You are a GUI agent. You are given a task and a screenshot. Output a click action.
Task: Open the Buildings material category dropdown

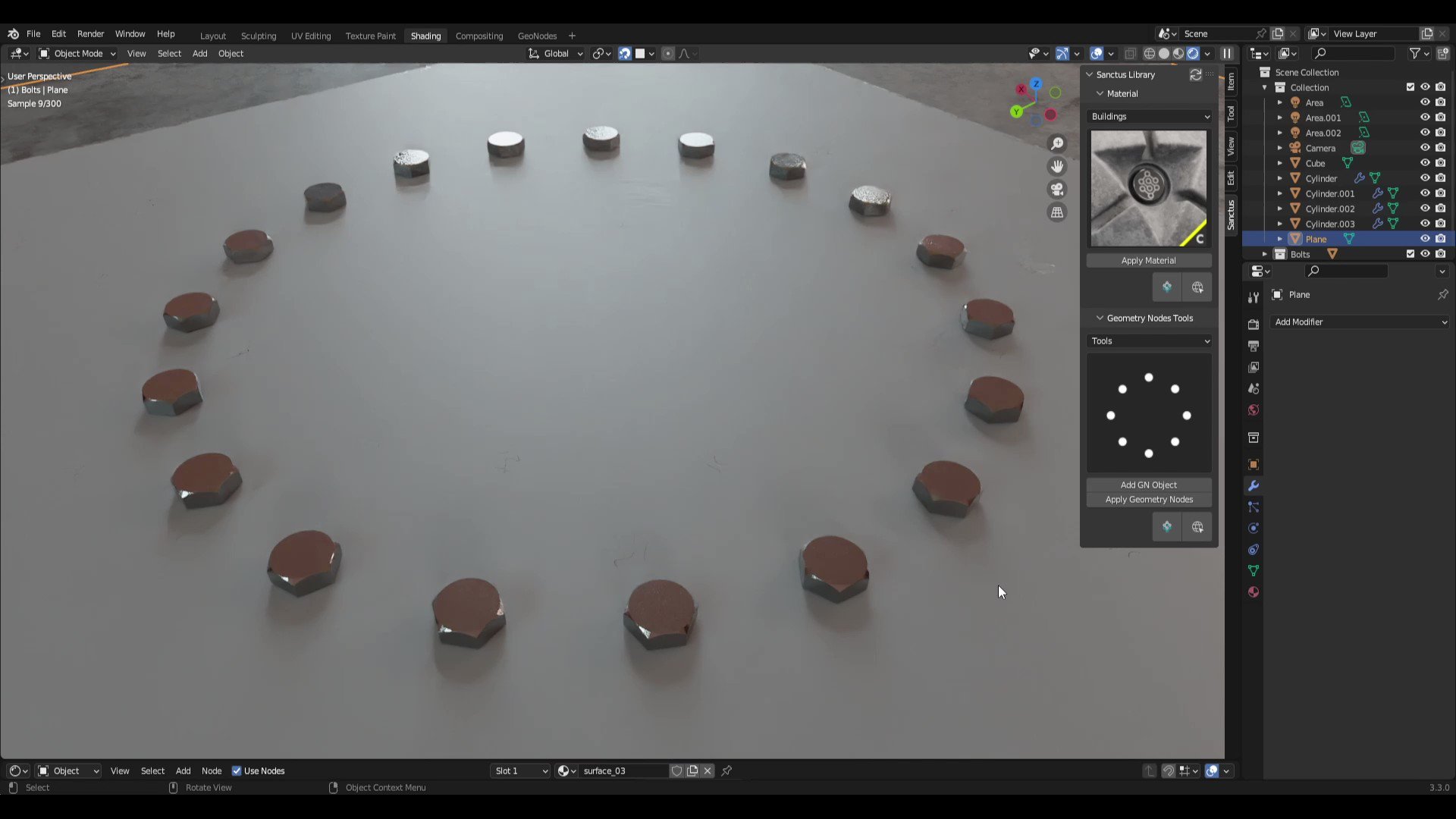(x=1149, y=116)
